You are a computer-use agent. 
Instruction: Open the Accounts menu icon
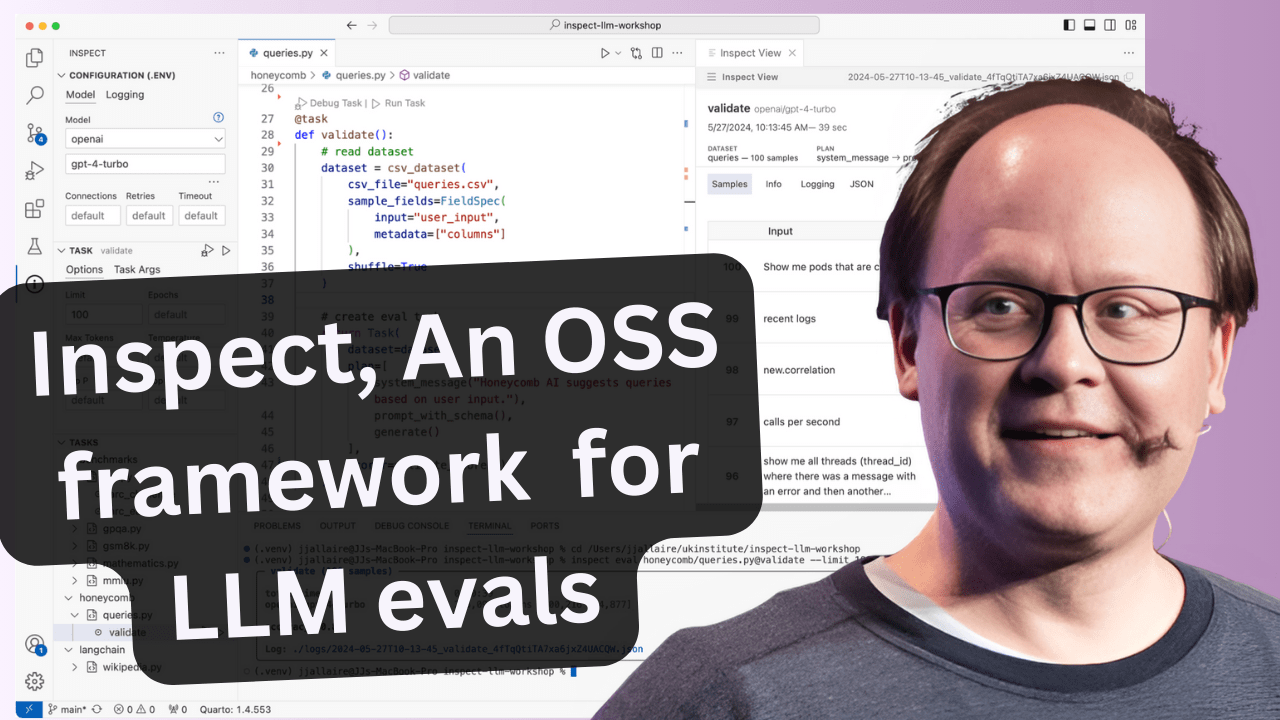[x=35, y=644]
